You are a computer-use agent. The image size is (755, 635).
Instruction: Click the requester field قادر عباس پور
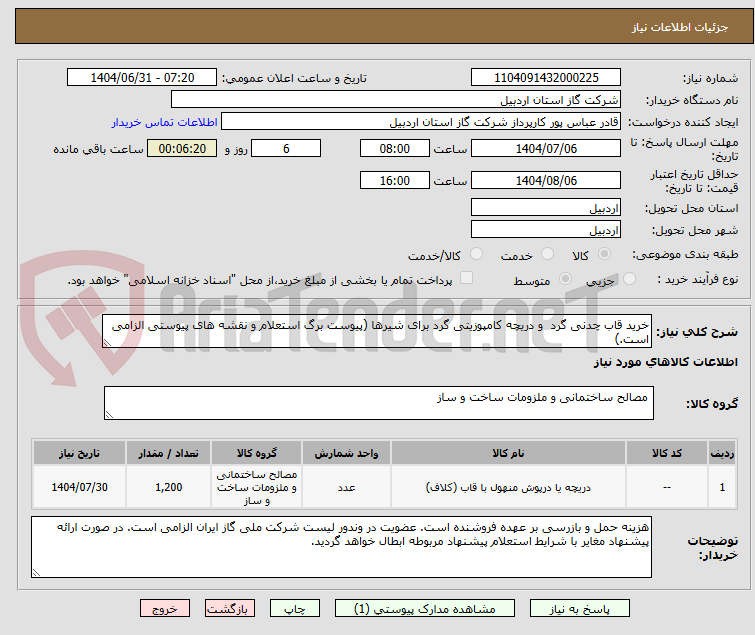click(x=421, y=122)
